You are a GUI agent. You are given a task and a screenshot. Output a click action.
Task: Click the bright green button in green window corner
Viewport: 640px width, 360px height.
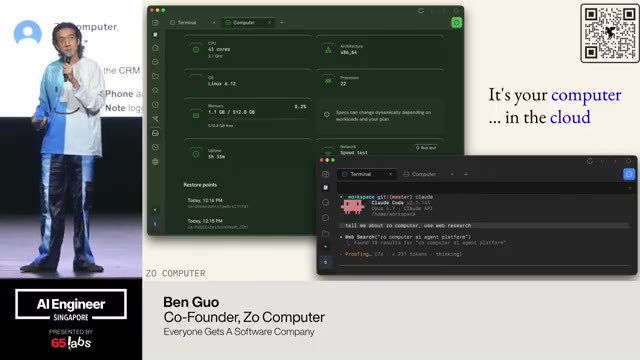(456, 22)
